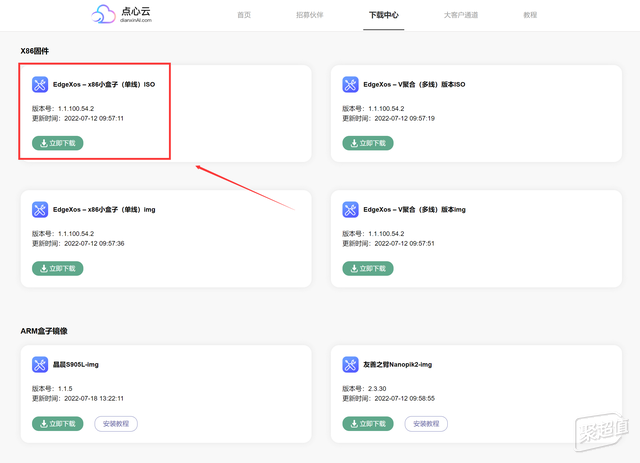Click update time 2022-07-12 09:57:19

404,118
